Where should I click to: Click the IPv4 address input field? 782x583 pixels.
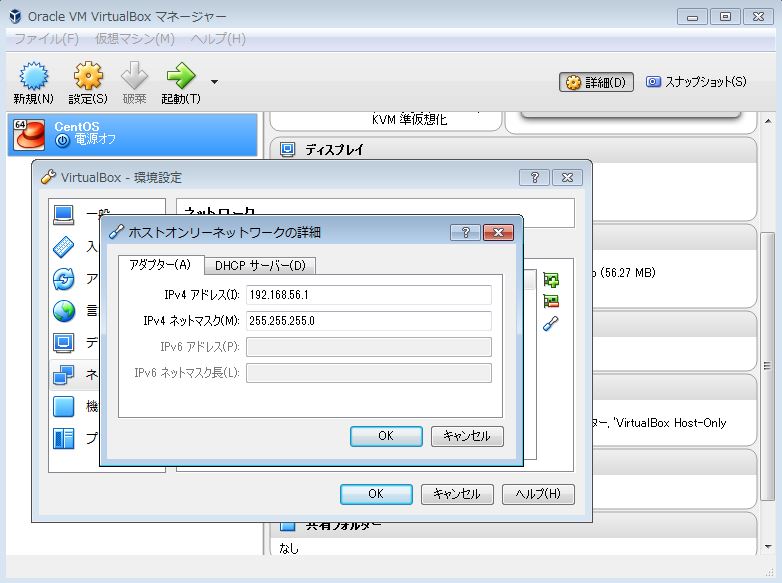pyautogui.click(x=369, y=295)
